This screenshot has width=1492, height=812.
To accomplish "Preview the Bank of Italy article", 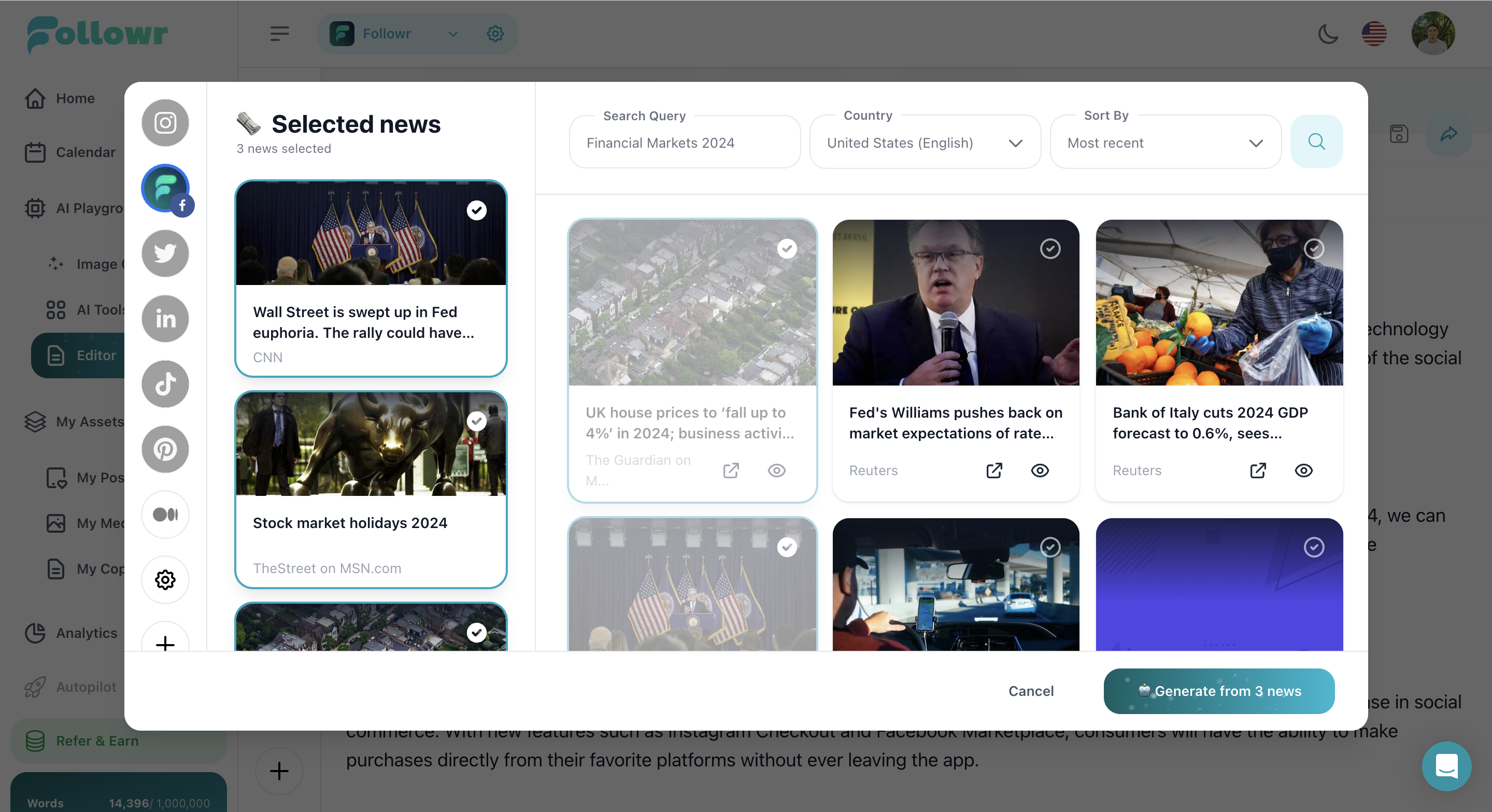I will point(1303,471).
